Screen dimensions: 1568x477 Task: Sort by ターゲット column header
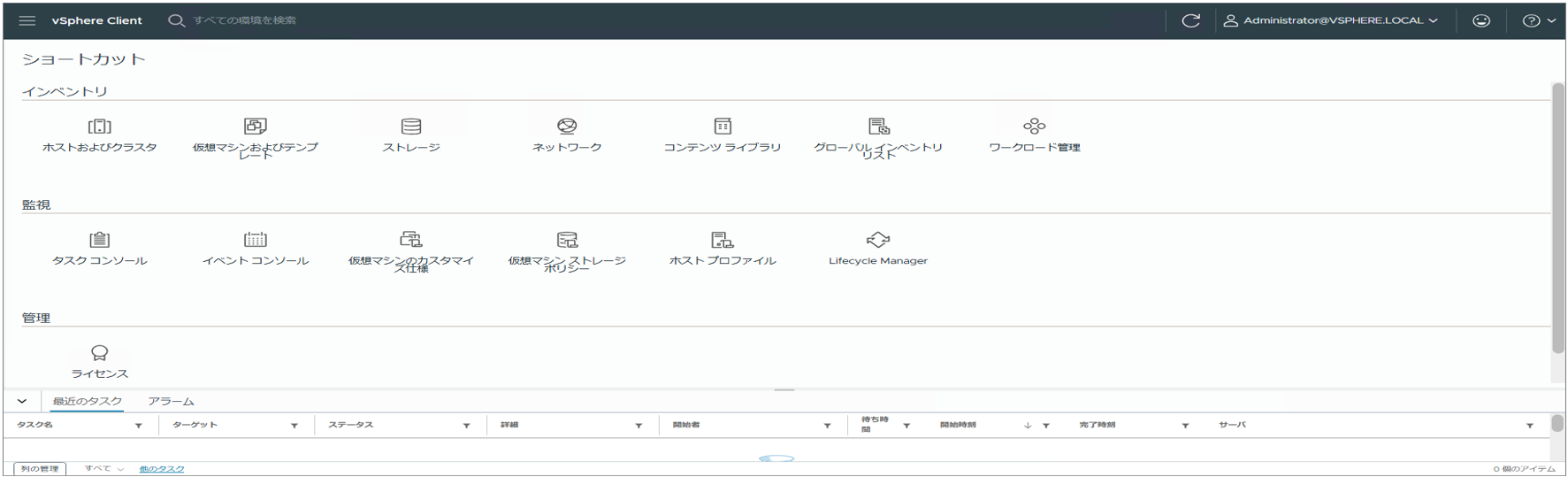click(x=195, y=425)
